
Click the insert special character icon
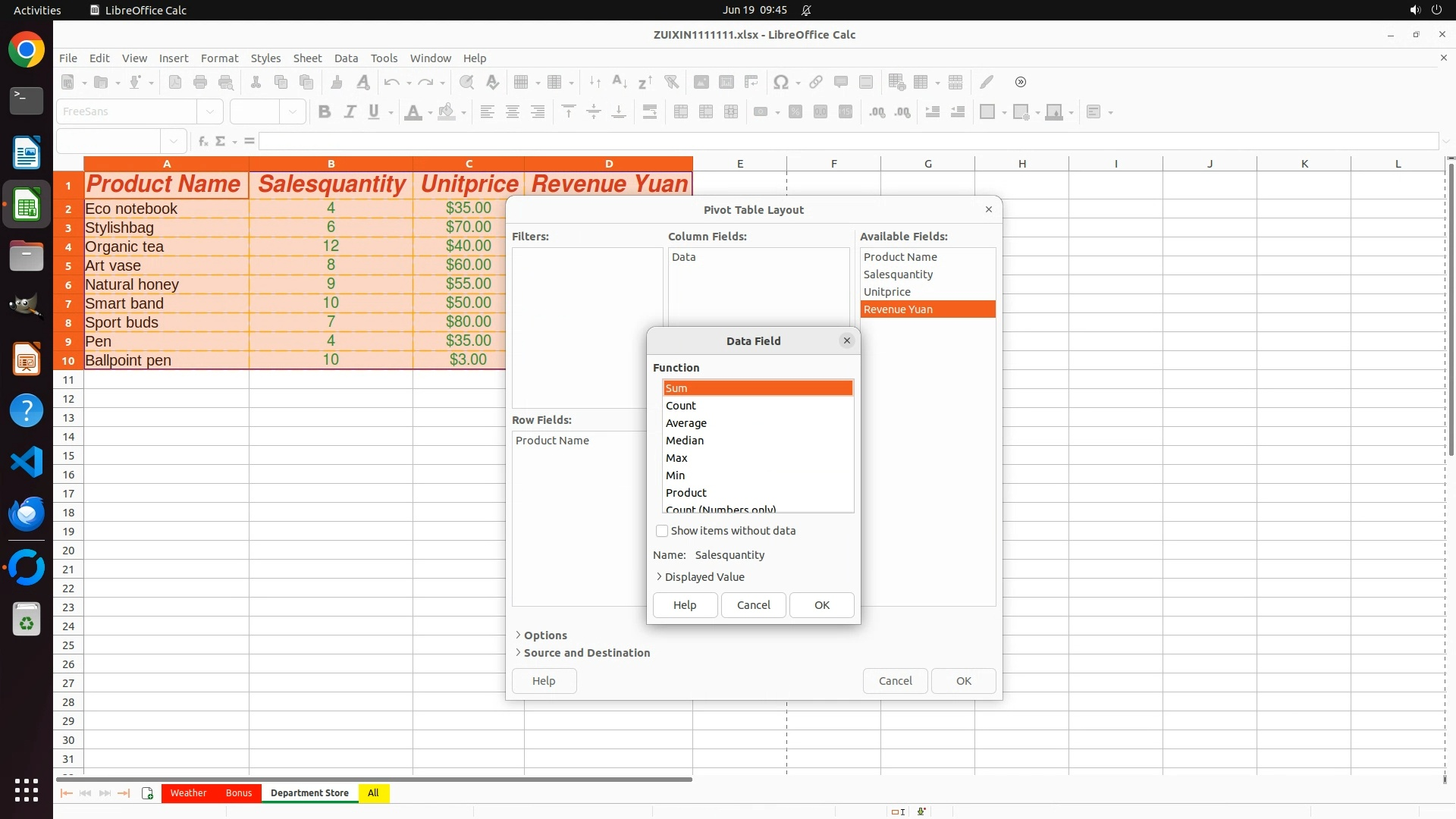(780, 82)
